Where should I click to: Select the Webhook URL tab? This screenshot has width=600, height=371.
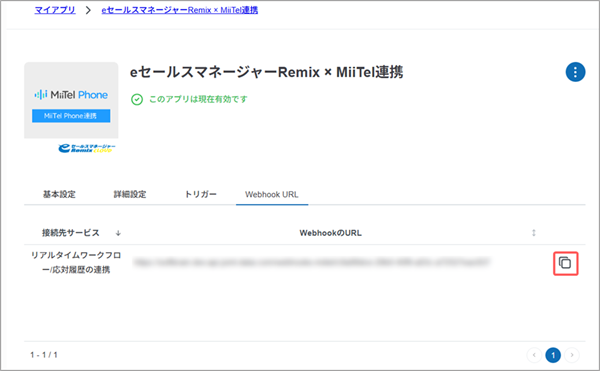(272, 194)
